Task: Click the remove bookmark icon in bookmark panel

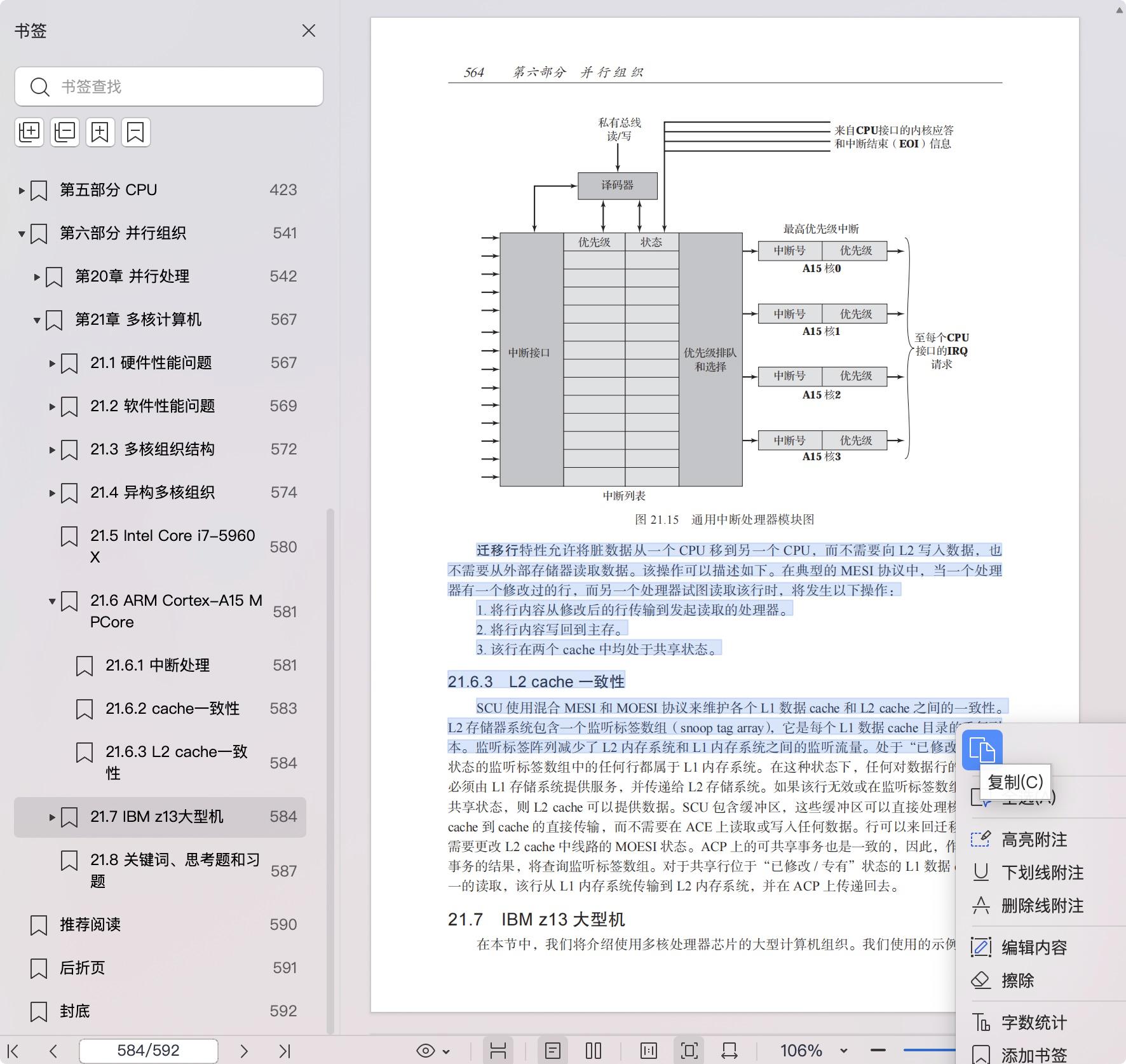Action: [x=136, y=132]
